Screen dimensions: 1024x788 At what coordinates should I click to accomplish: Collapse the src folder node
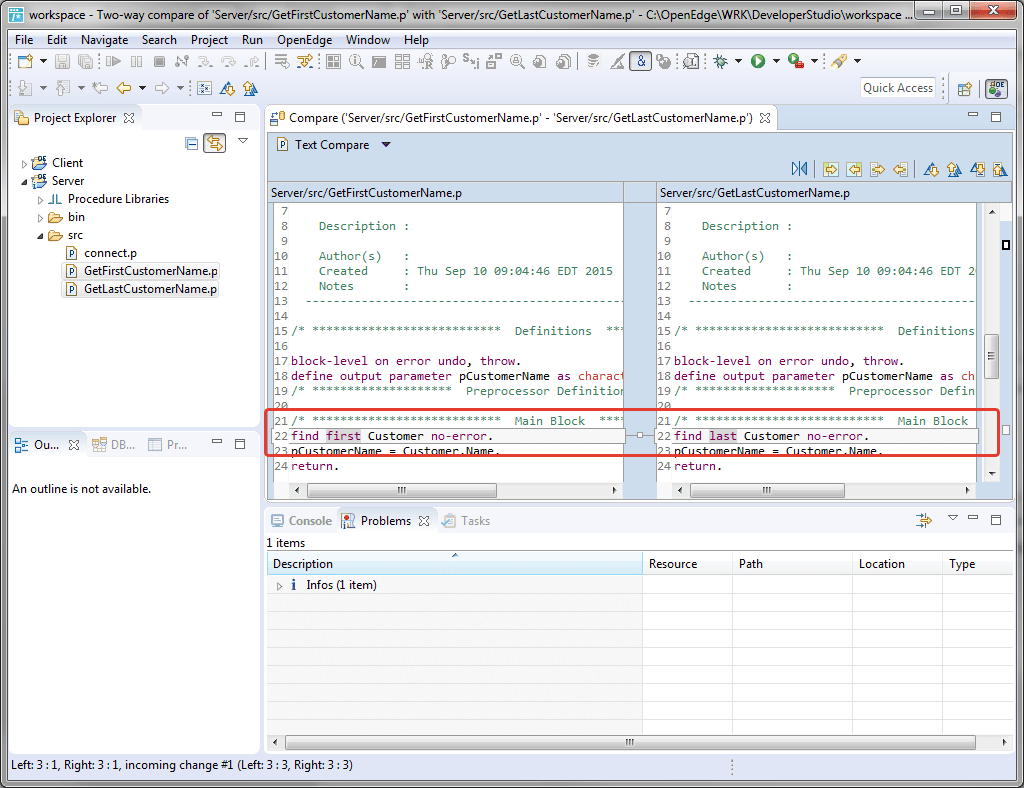[x=40, y=236]
